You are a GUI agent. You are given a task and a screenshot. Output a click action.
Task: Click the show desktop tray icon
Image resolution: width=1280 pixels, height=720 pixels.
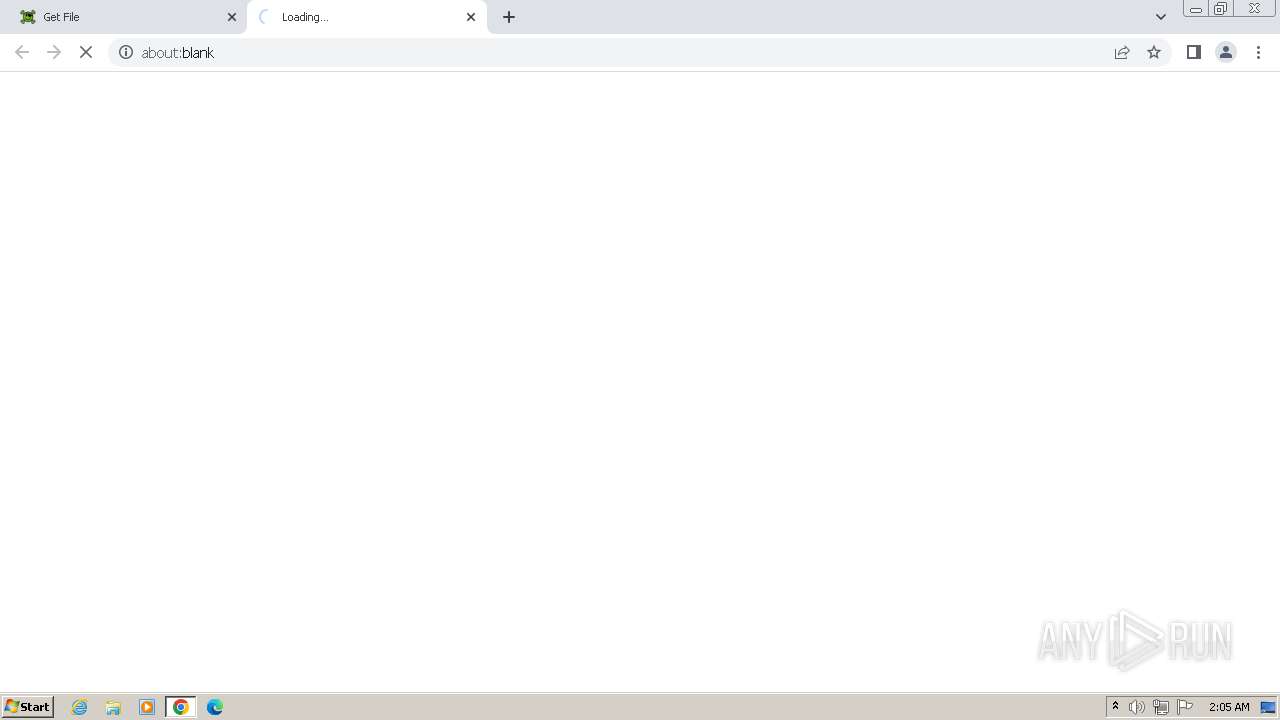point(1268,707)
